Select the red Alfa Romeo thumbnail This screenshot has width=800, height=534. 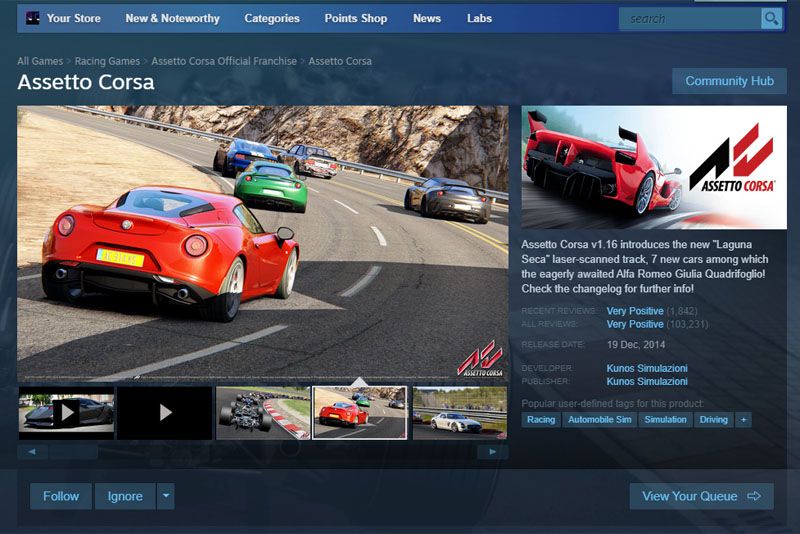360,413
